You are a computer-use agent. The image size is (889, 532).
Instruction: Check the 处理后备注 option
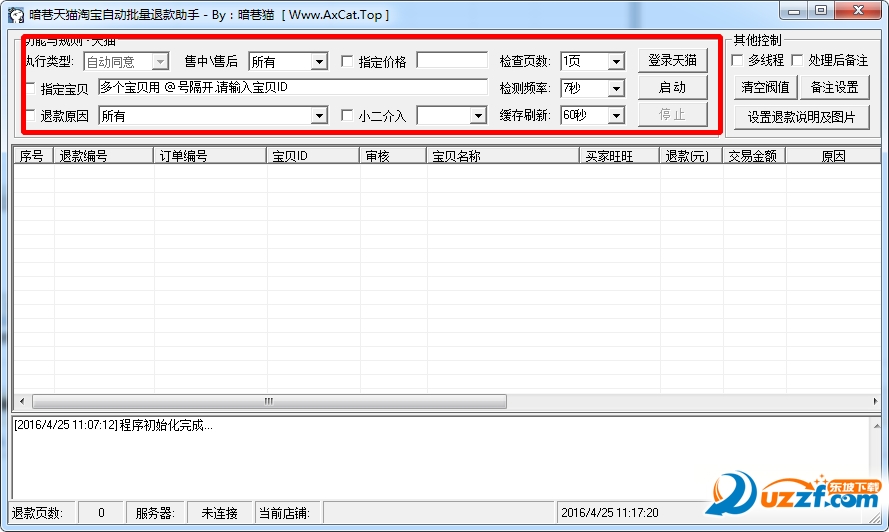coord(797,60)
